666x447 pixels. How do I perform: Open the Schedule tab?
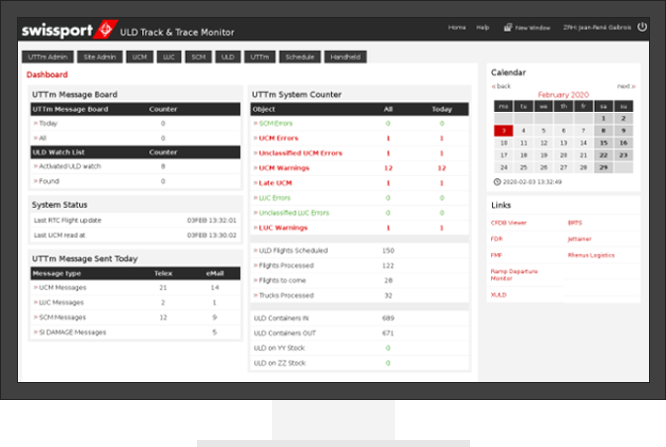298,57
